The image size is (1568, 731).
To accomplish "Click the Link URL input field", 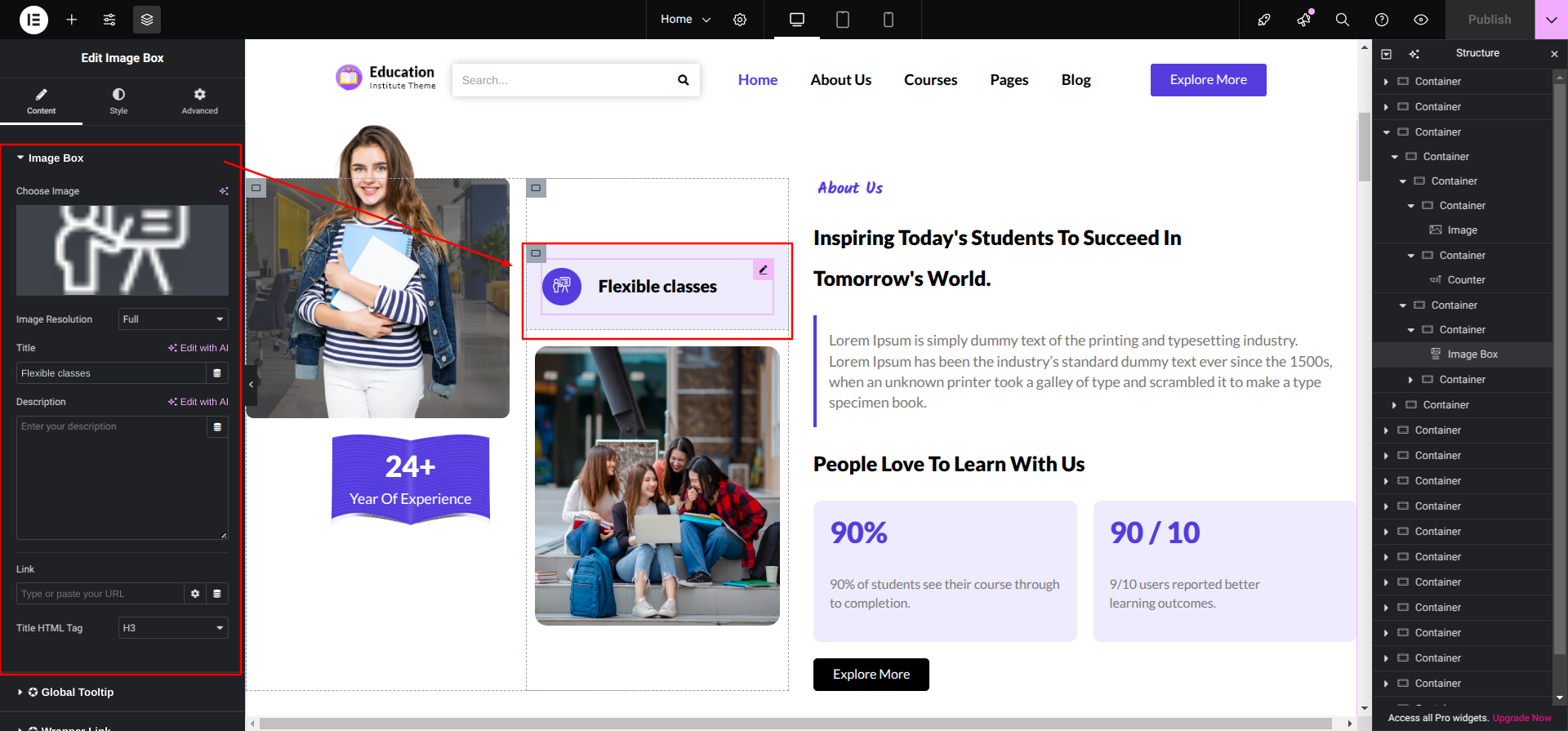I will pyautogui.click(x=100, y=594).
